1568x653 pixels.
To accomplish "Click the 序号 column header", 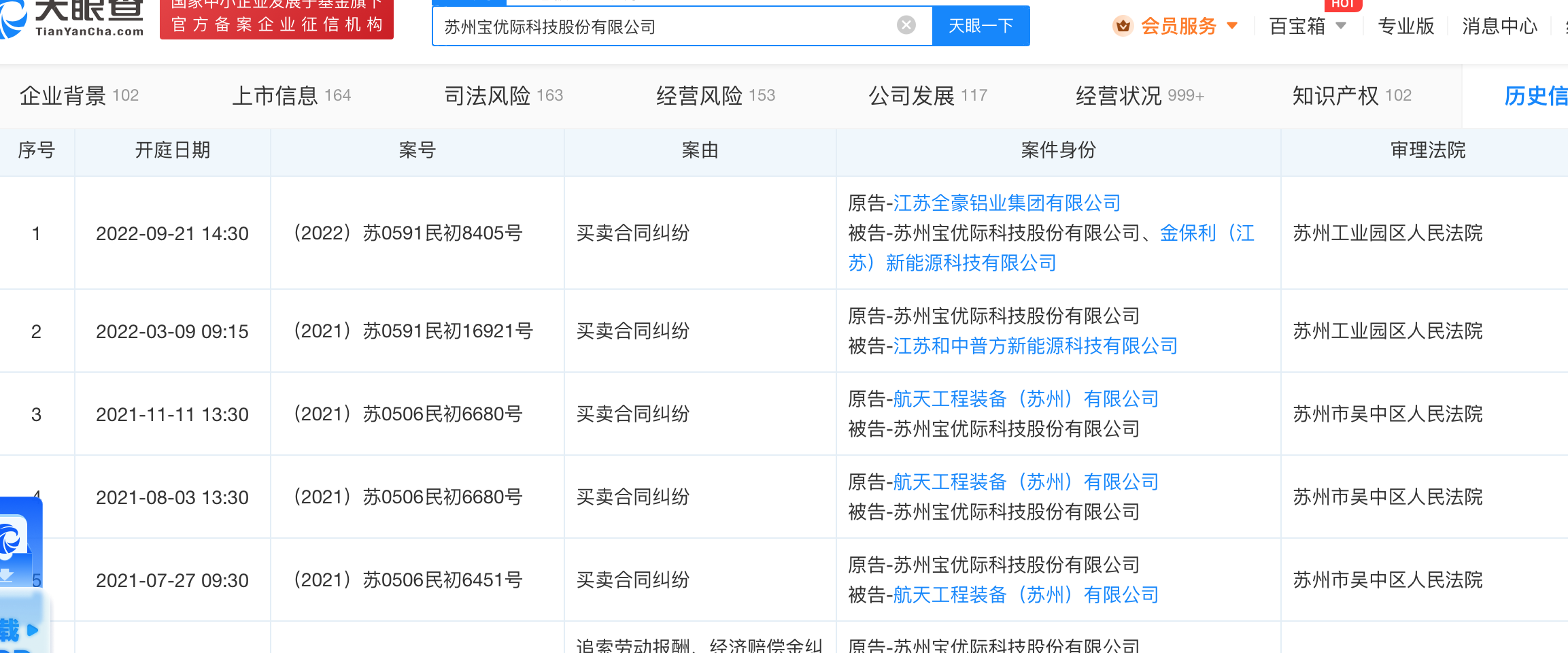I will pyautogui.click(x=37, y=150).
